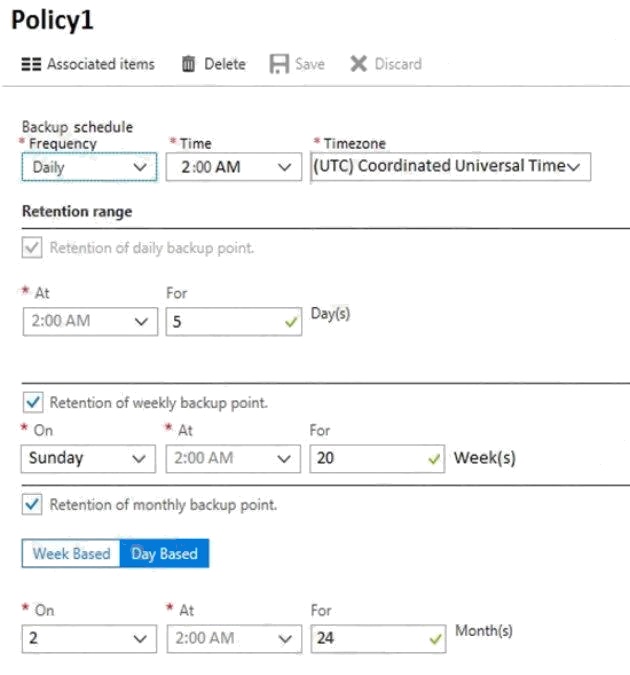The image size is (630, 675).
Task: Click the weekly retention weeks field
Action: 370,459
